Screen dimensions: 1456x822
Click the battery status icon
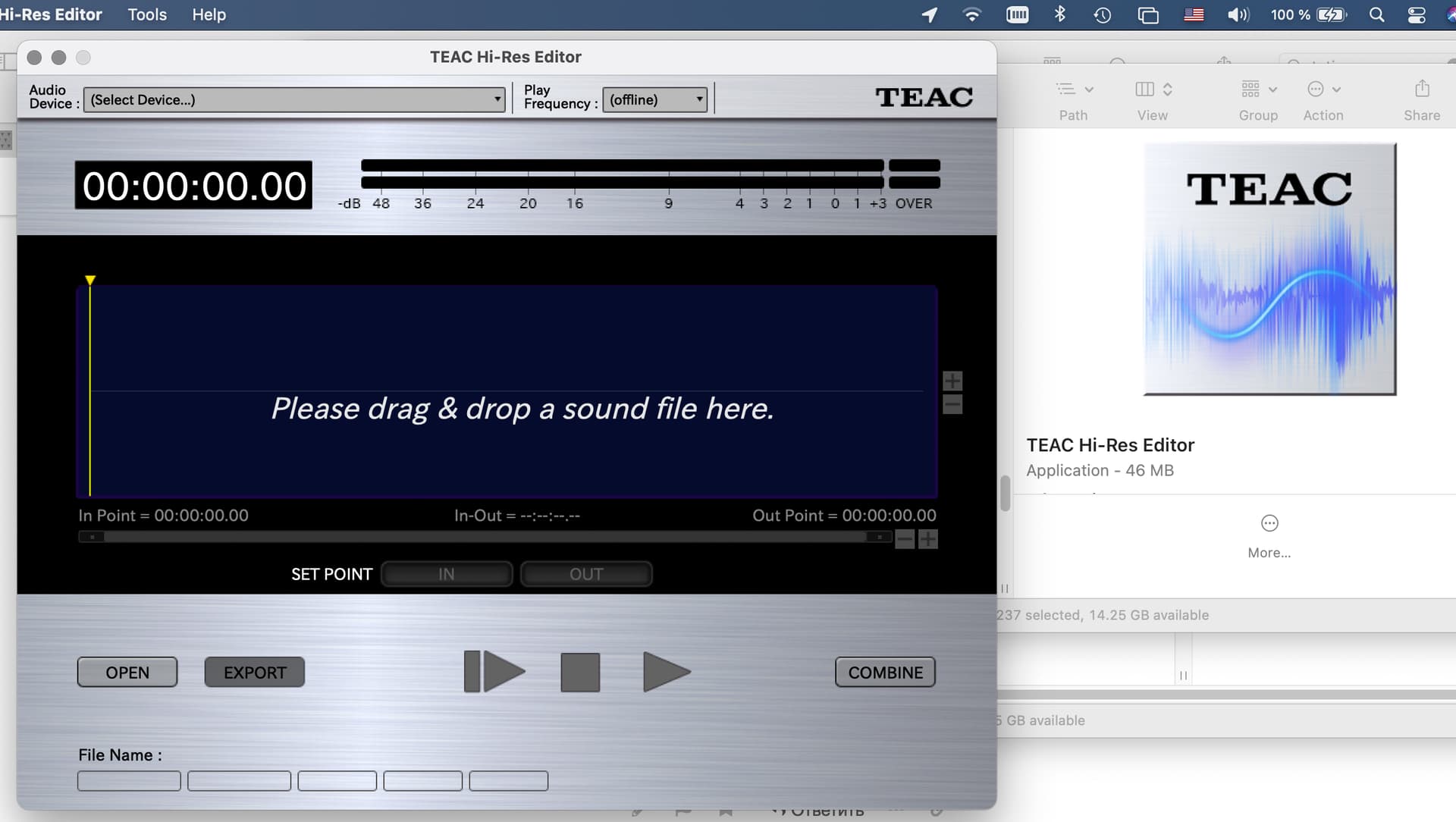(x=1332, y=14)
